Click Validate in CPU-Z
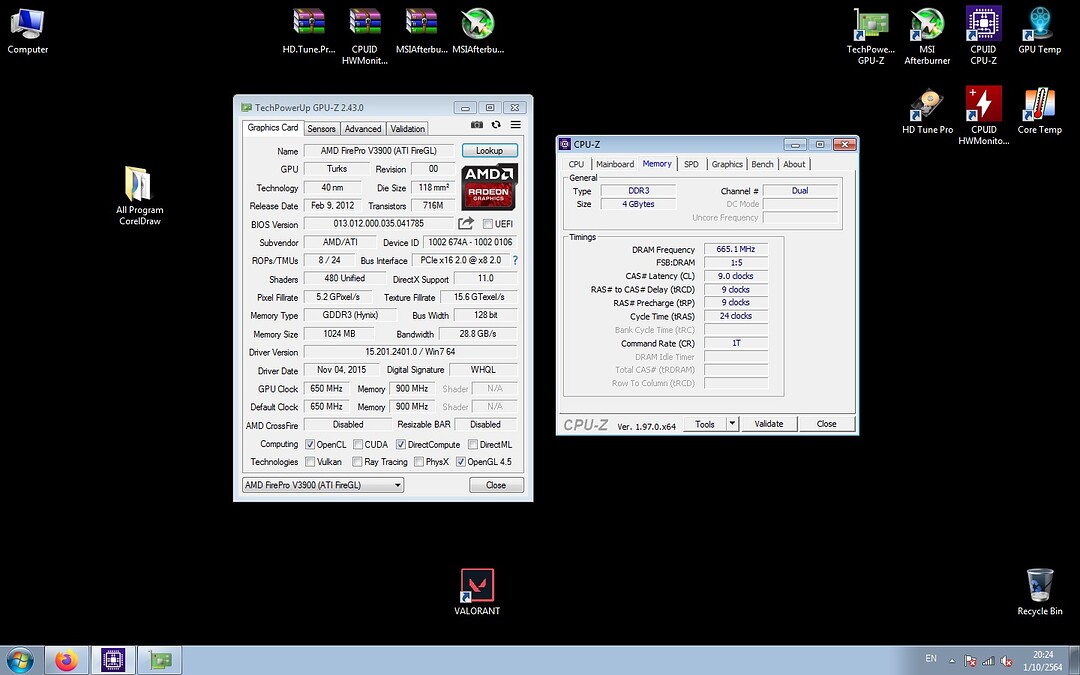This screenshot has width=1080, height=675. 769,423
